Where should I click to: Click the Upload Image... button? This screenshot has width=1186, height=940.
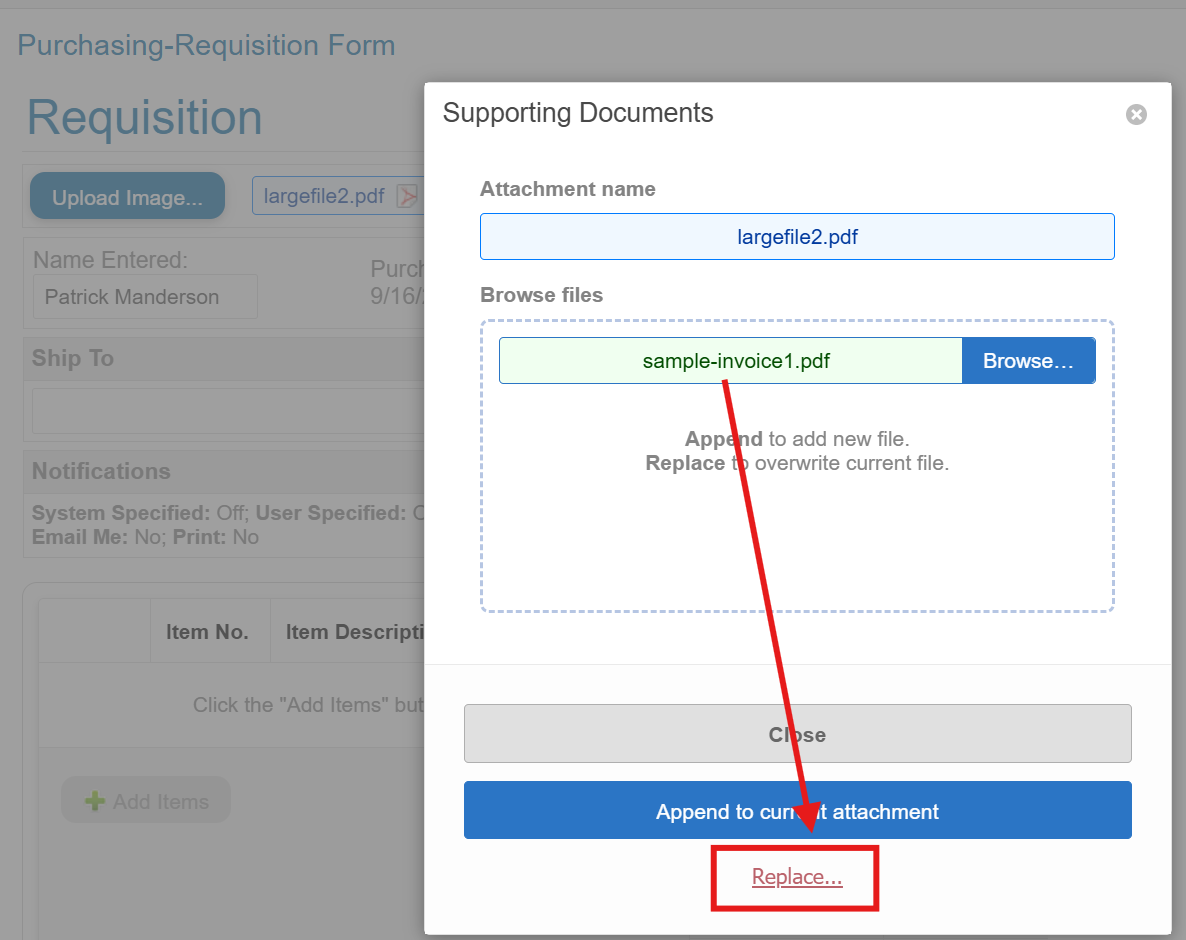pyautogui.click(x=127, y=197)
